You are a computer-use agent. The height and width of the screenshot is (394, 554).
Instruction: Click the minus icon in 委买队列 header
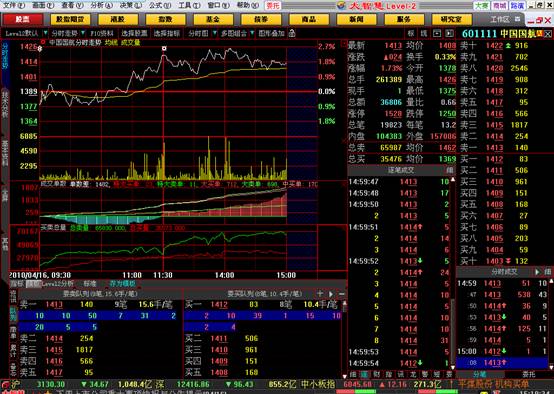click(x=342, y=294)
